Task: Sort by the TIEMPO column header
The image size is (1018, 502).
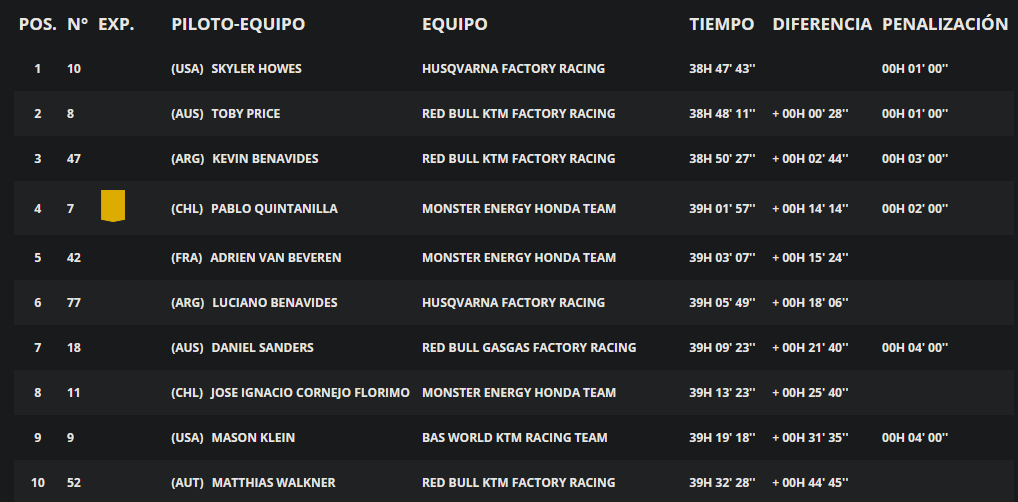Action: [x=721, y=24]
